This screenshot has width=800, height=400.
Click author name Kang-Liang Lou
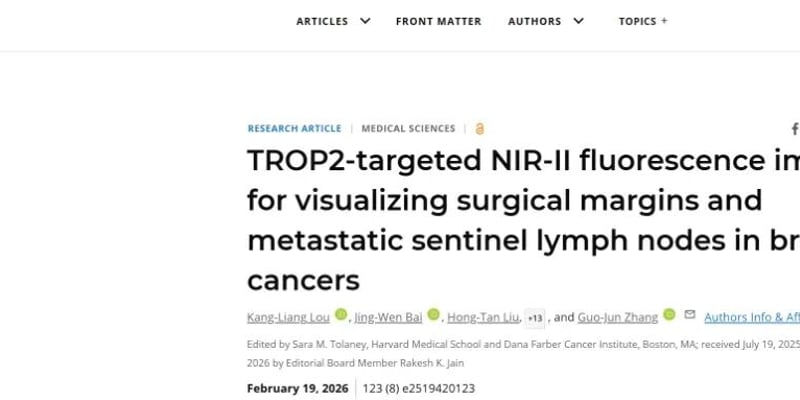tap(288, 317)
